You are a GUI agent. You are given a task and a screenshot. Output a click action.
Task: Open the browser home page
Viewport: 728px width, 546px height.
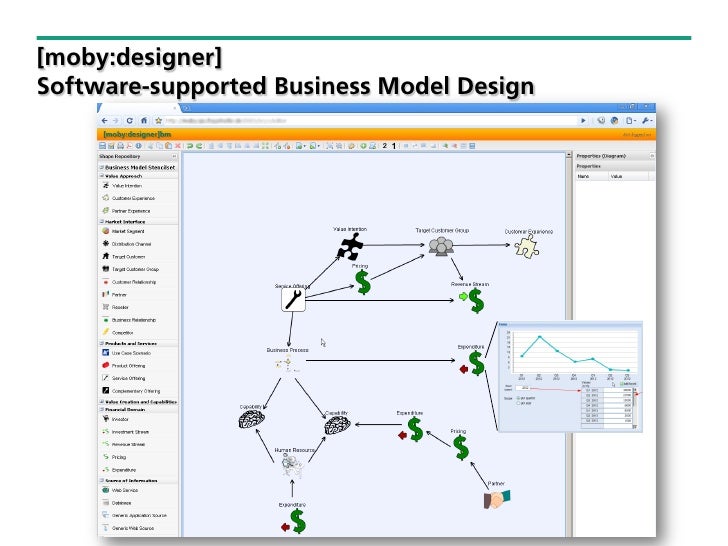pyautogui.click(x=144, y=121)
